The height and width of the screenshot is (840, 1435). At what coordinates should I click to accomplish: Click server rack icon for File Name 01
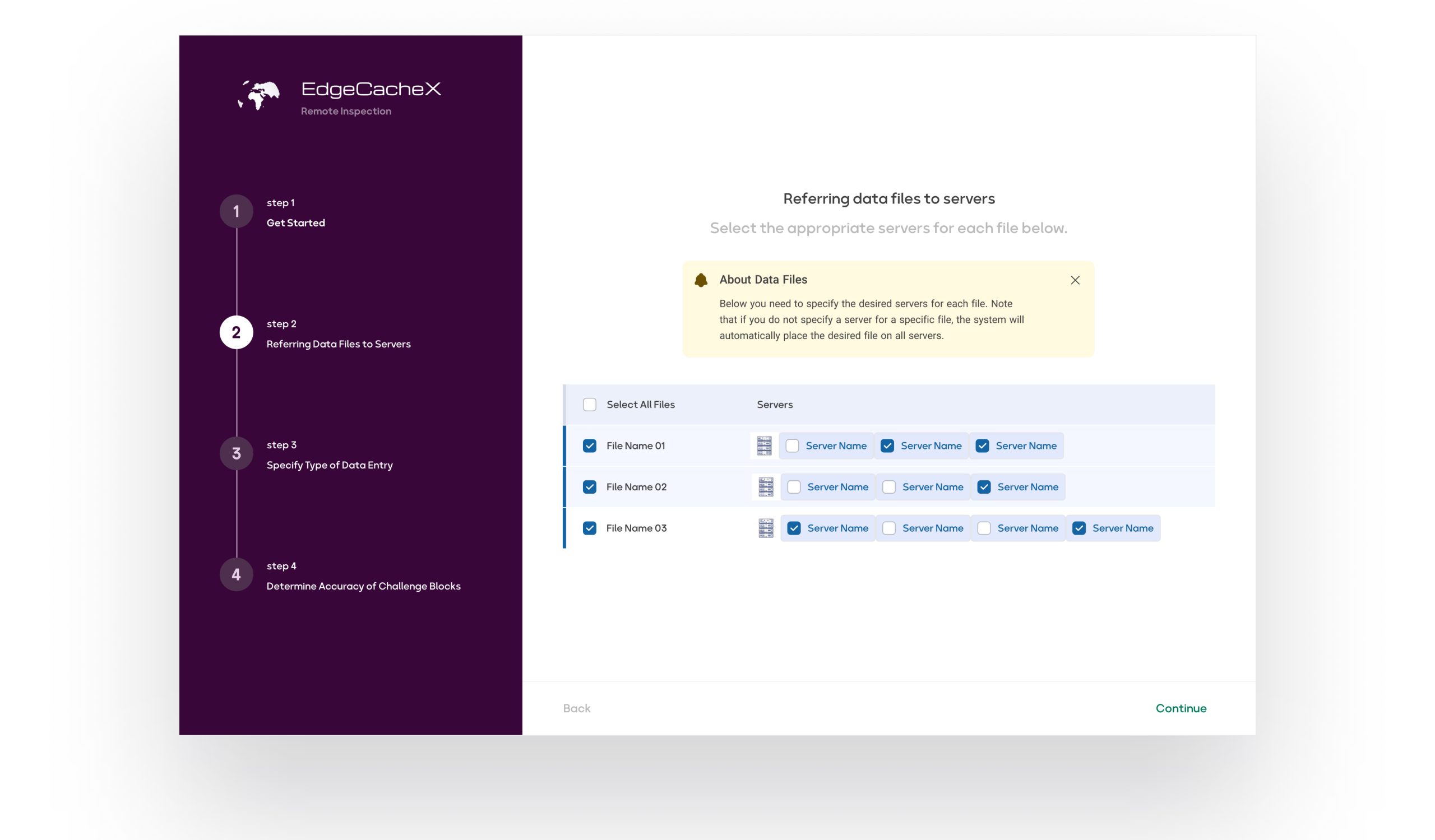tap(764, 445)
